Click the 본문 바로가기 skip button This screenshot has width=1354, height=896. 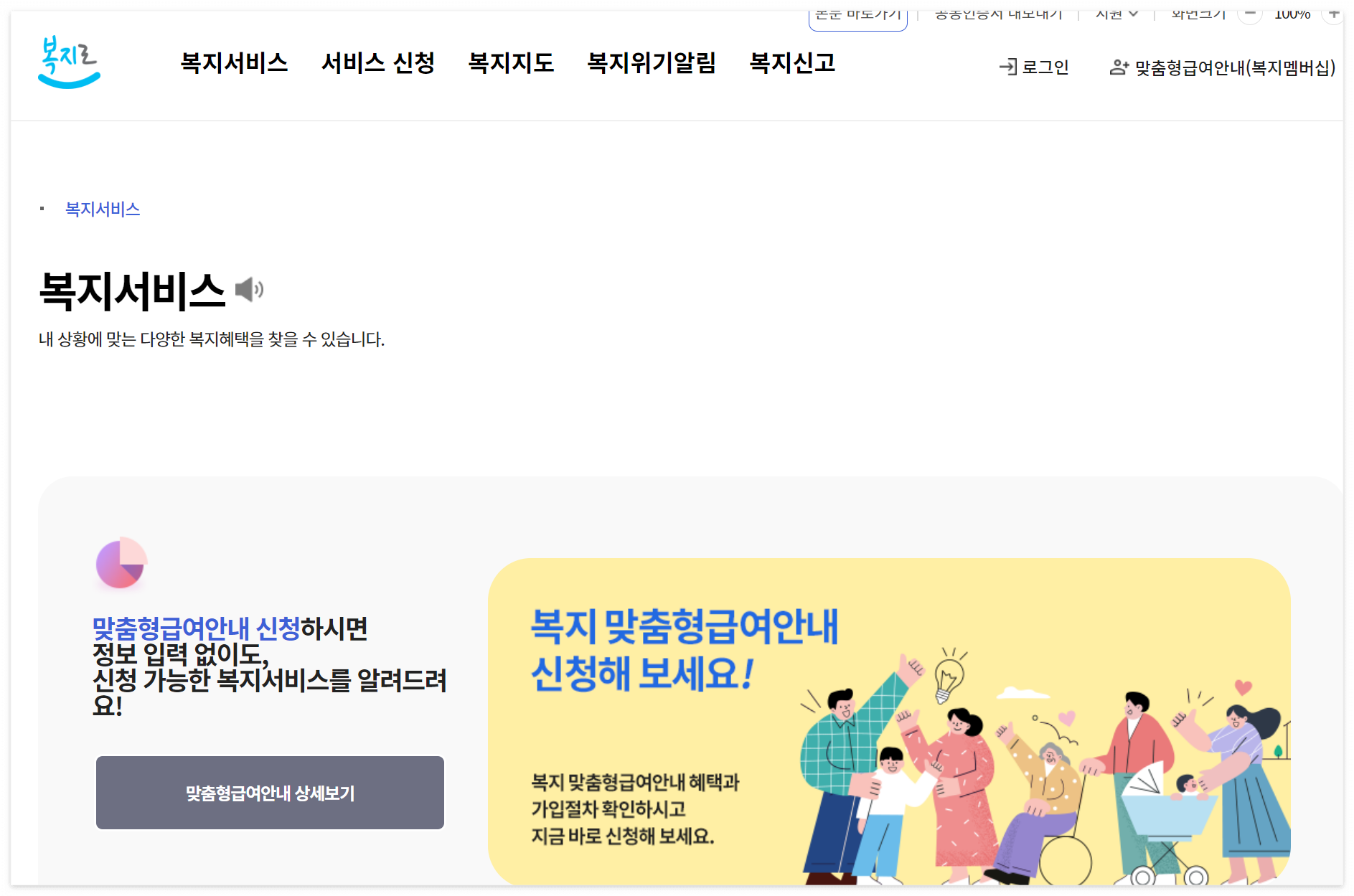click(858, 16)
